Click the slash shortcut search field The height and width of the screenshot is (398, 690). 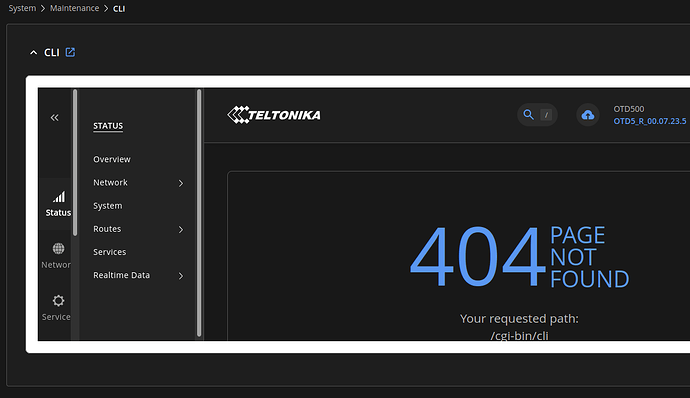pyautogui.click(x=546, y=115)
